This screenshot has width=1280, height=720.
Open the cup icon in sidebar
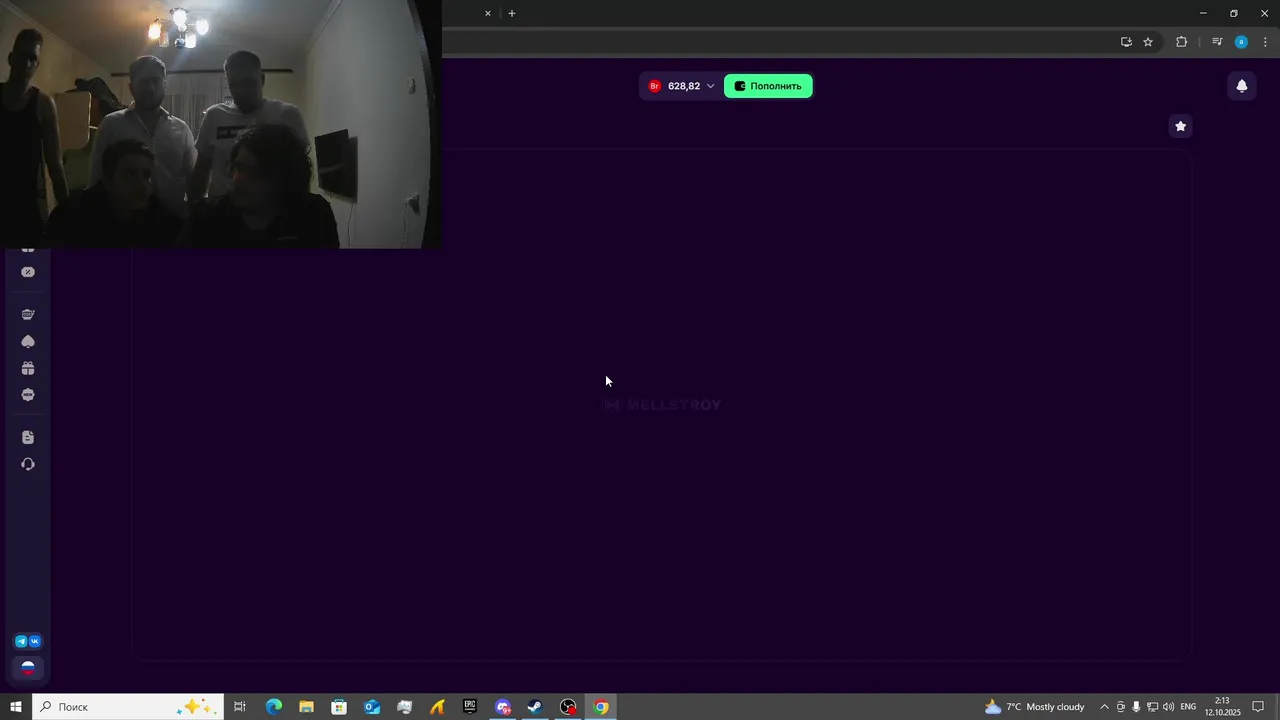click(x=28, y=314)
